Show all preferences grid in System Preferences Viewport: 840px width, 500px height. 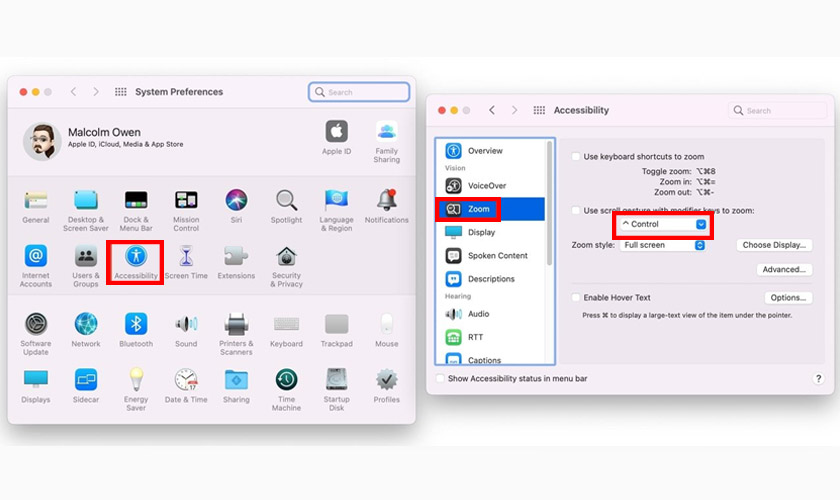coord(121,92)
